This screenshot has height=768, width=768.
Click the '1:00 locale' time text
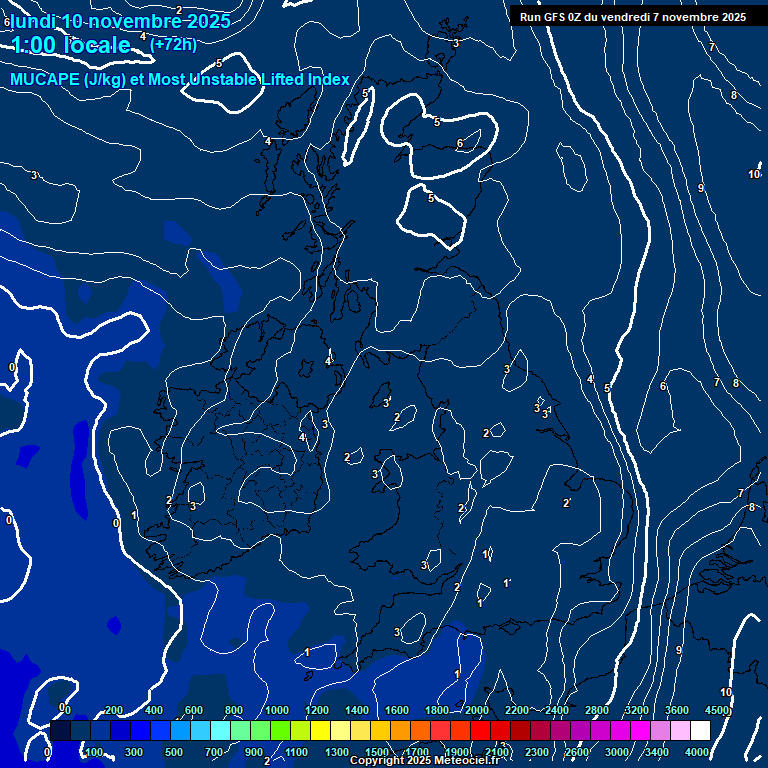tap(71, 45)
